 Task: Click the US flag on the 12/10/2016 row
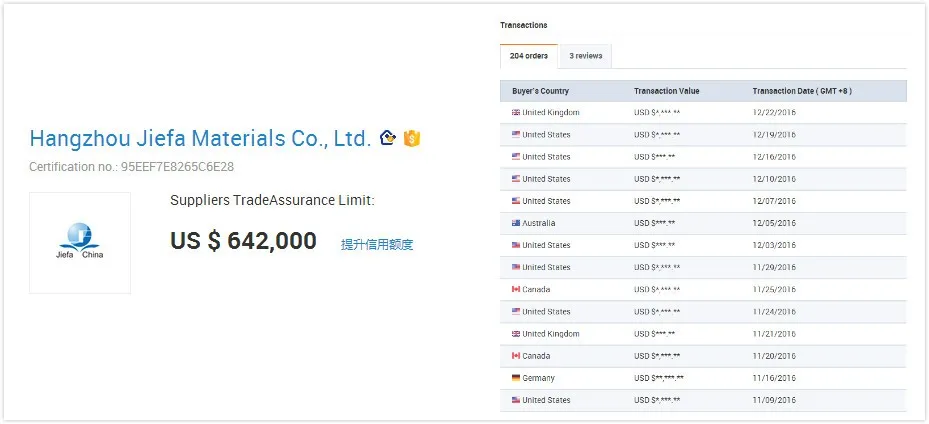[516, 179]
